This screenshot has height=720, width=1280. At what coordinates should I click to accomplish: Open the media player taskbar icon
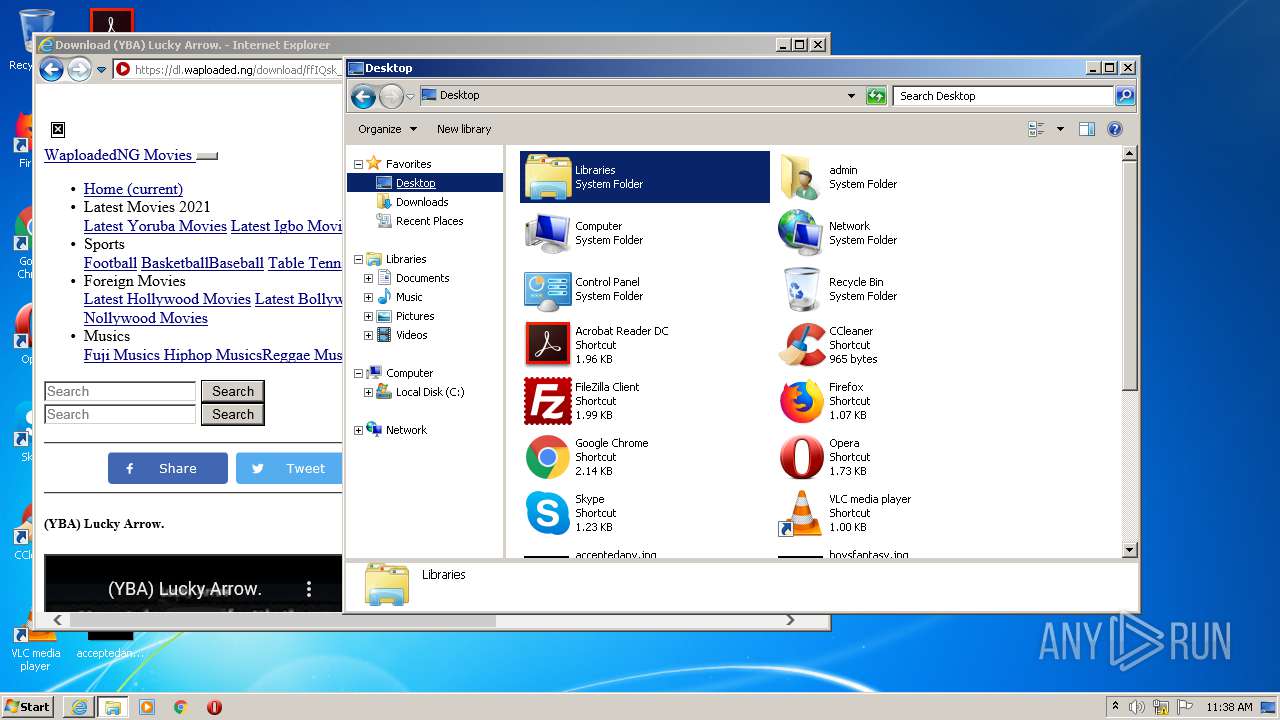pyautogui.click(x=147, y=707)
